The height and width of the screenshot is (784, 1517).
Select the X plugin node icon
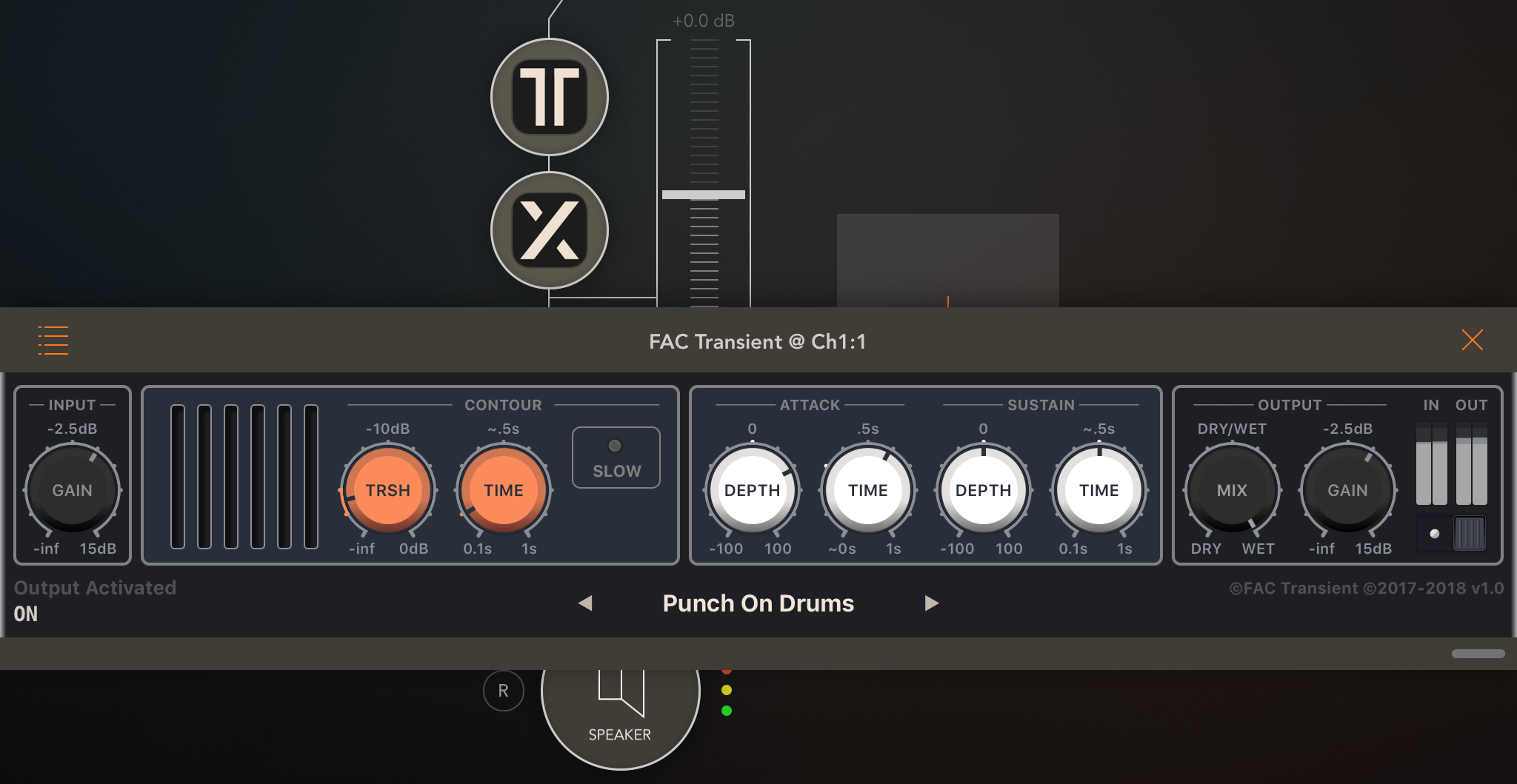[550, 230]
